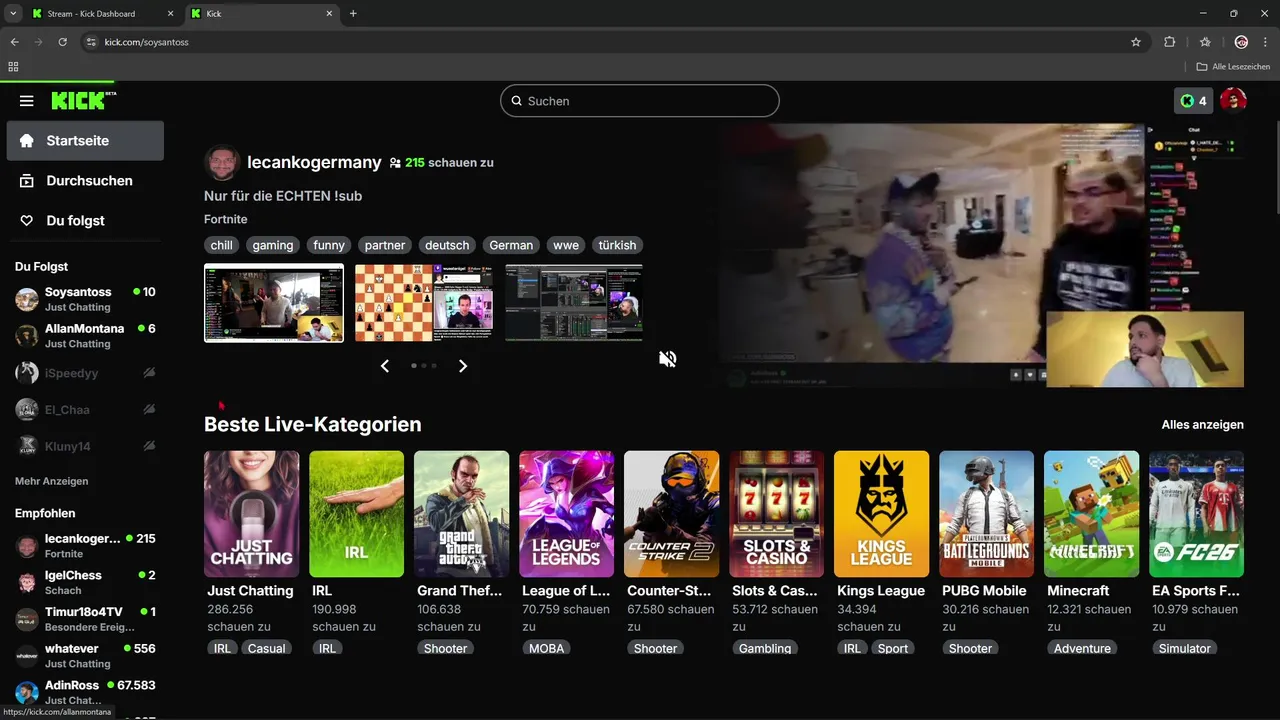
Task: View site information icon in address bar
Action: pos(91,42)
